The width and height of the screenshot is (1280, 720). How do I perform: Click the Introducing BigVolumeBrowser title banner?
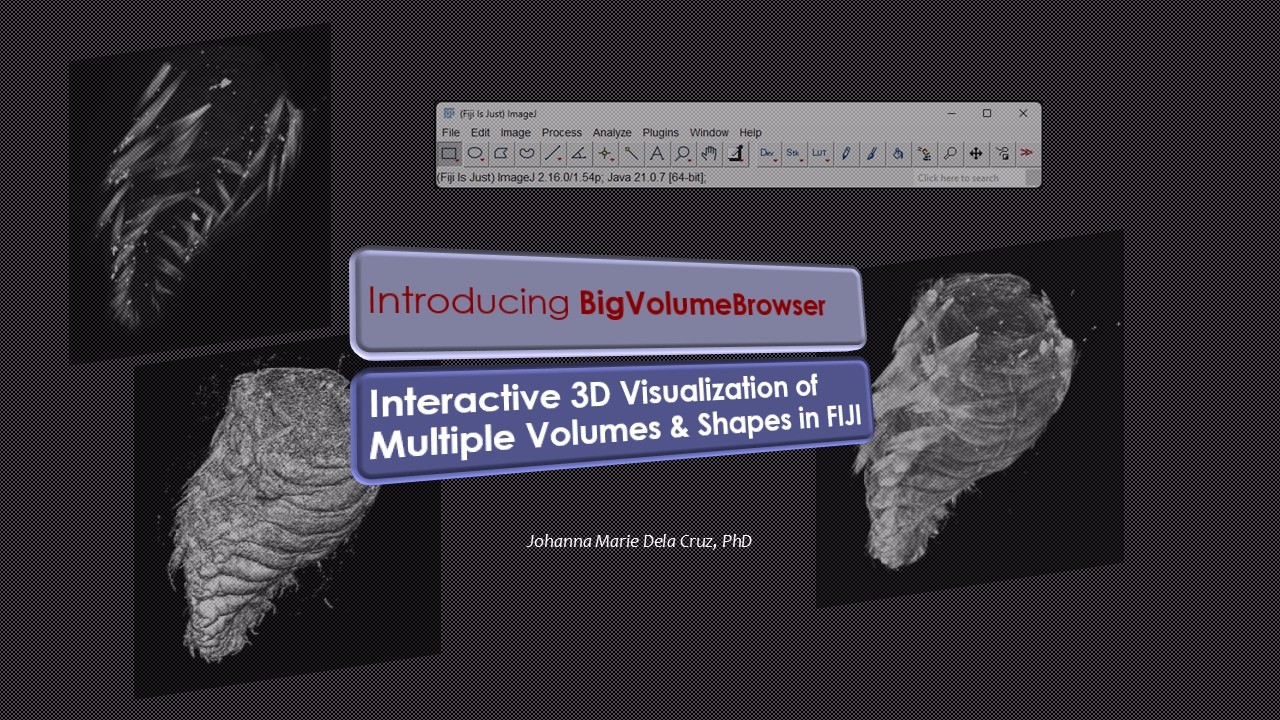[607, 302]
